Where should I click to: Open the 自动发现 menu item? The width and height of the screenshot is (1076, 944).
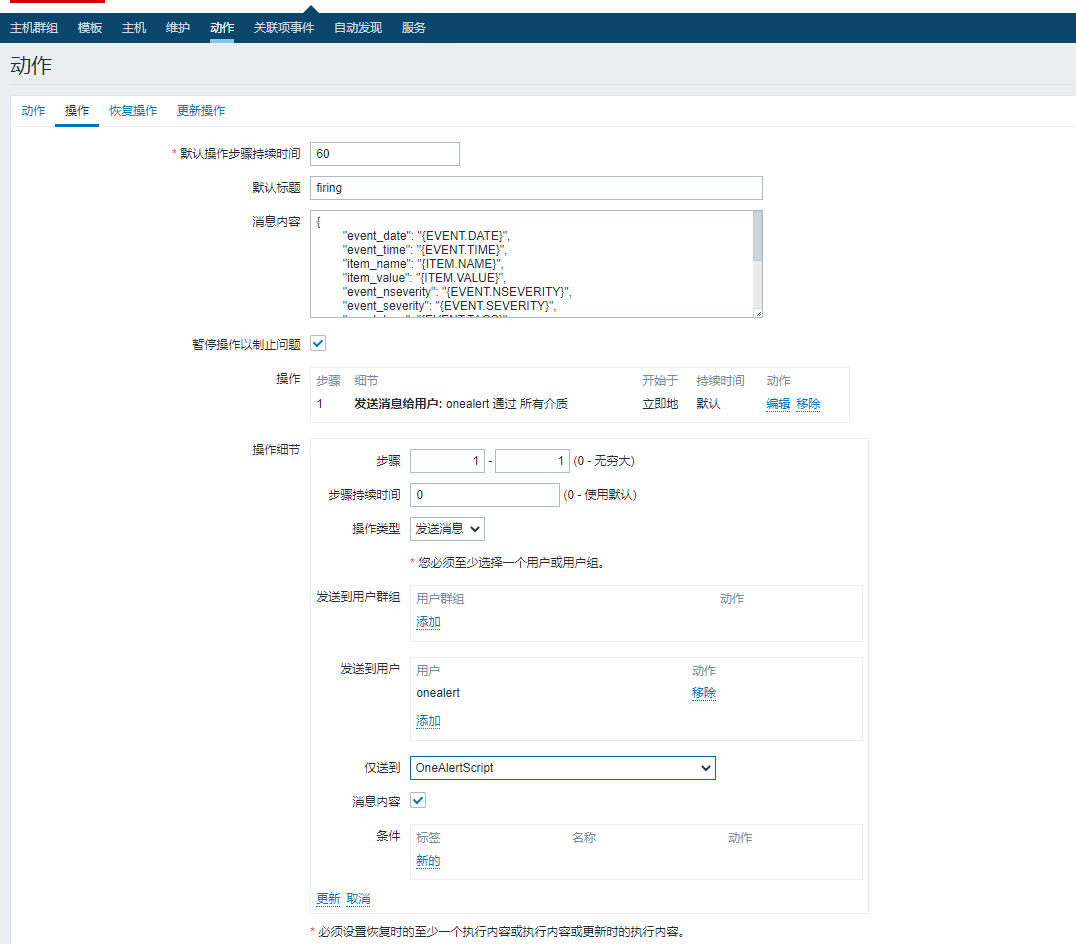point(357,28)
